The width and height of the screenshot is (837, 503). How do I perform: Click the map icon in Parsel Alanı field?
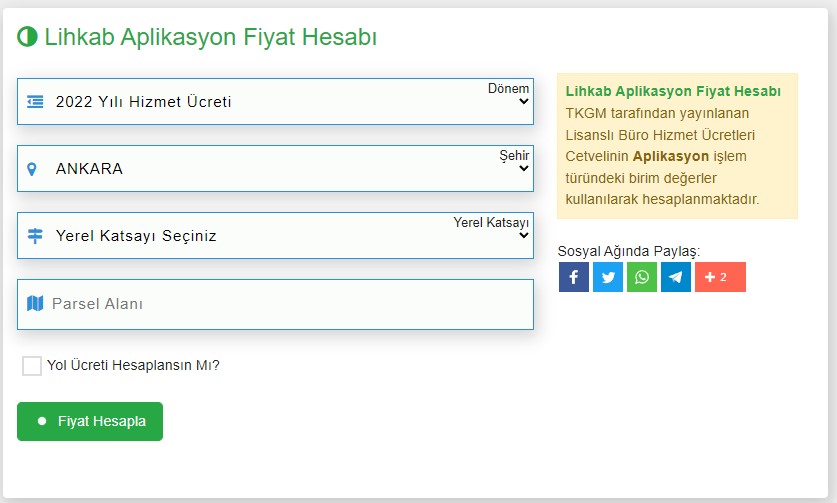tap(35, 303)
